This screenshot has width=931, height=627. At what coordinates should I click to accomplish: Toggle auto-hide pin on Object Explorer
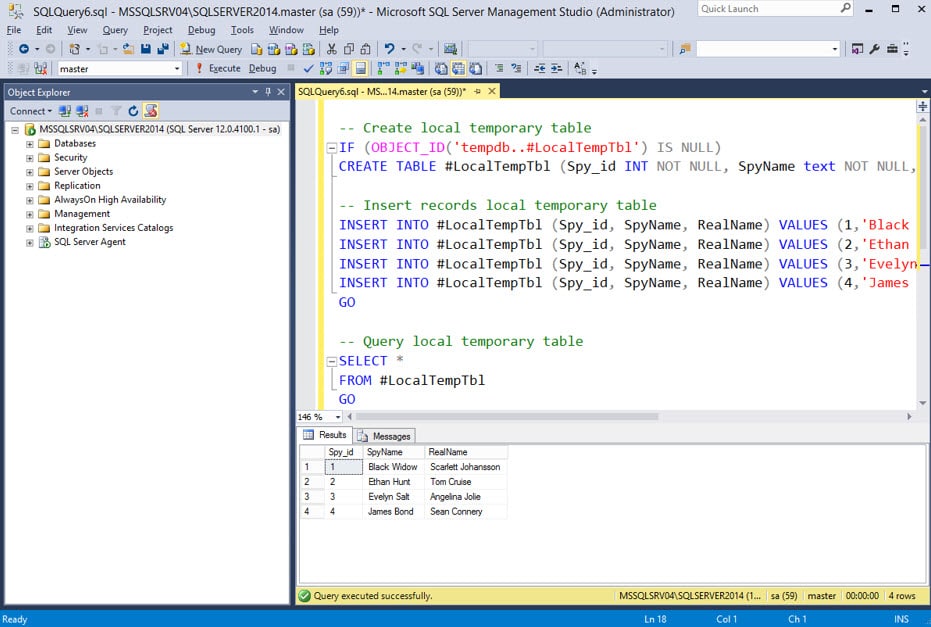coord(268,92)
